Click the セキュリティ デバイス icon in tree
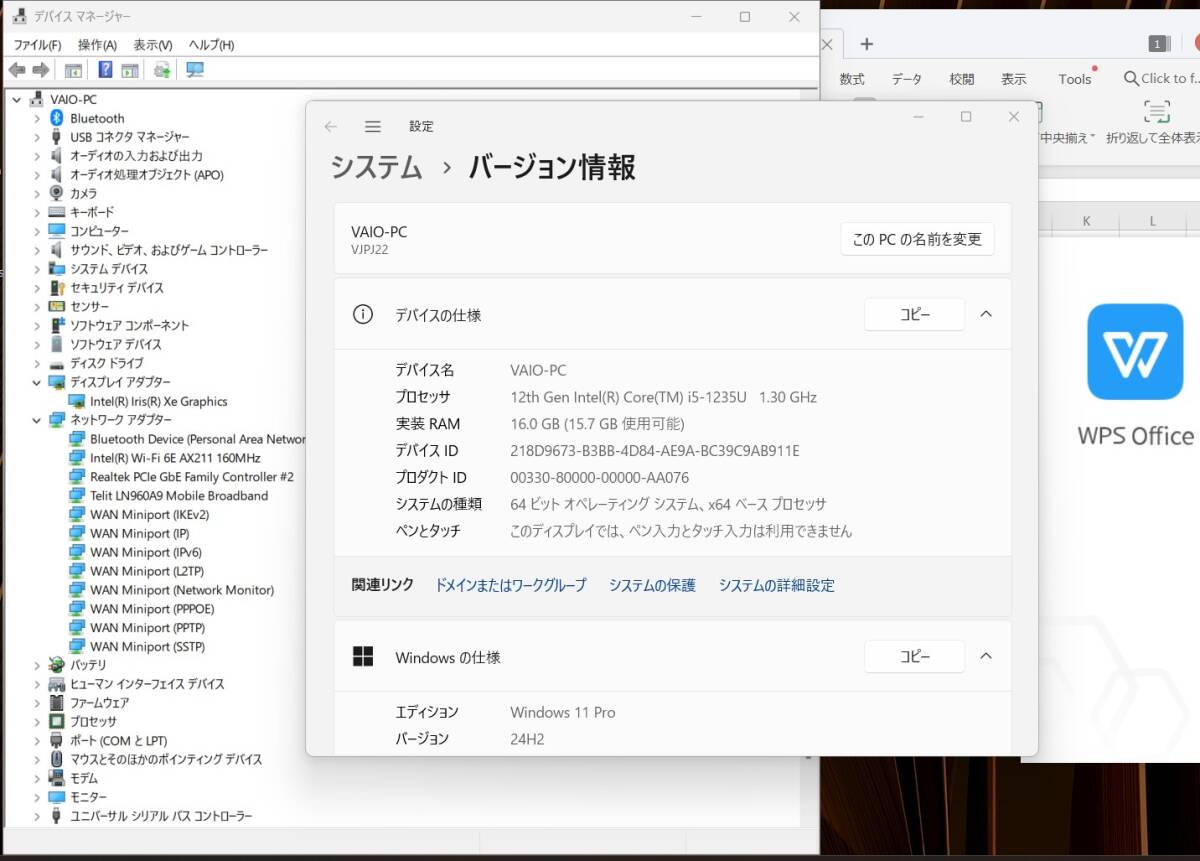 tap(57, 288)
